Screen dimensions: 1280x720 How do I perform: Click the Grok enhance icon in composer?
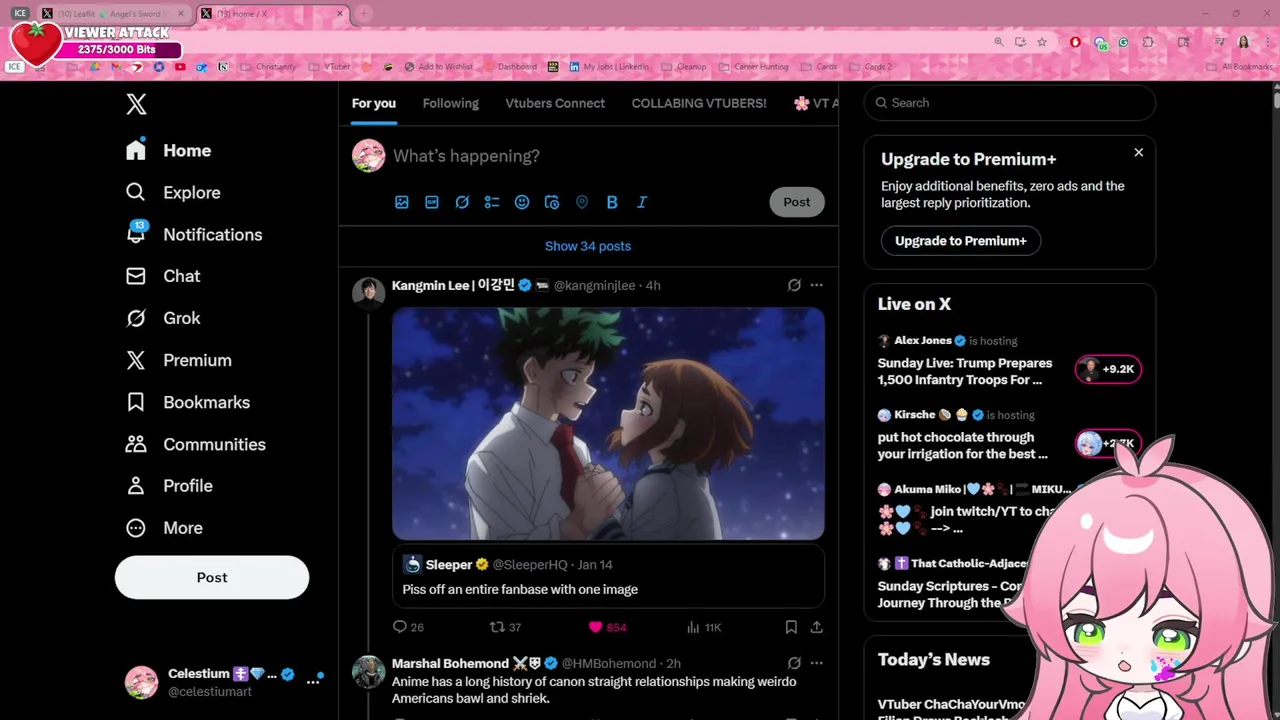[462, 202]
